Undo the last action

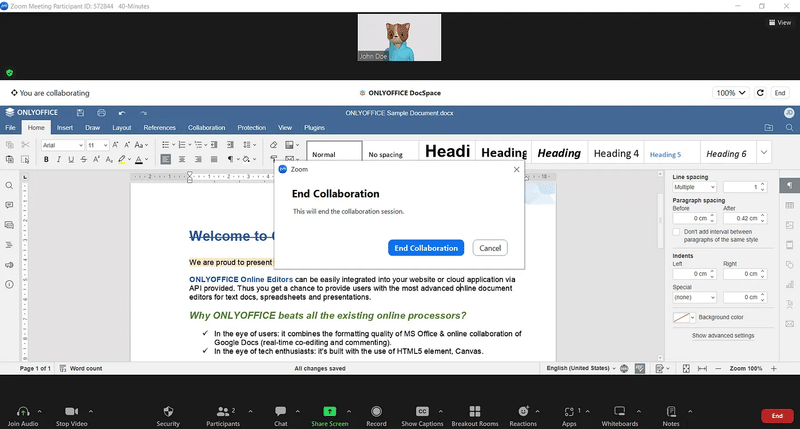(x=122, y=113)
